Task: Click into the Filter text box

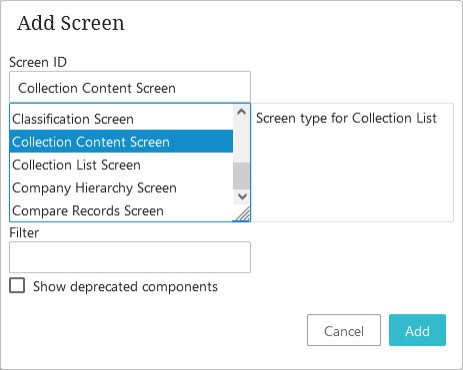Action: pos(130,257)
